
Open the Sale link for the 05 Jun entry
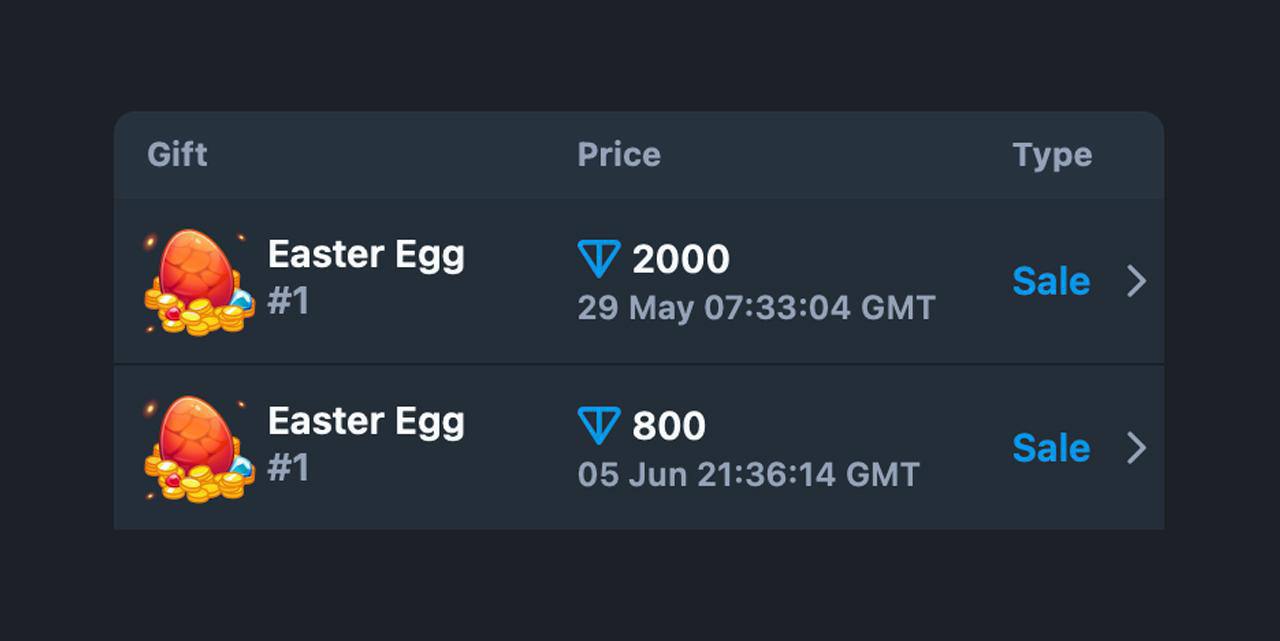(1051, 449)
